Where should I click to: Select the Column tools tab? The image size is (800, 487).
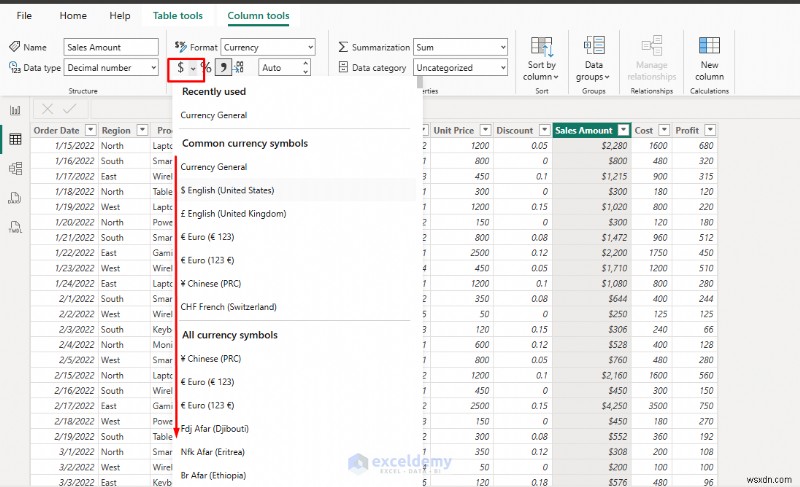[x=258, y=16]
